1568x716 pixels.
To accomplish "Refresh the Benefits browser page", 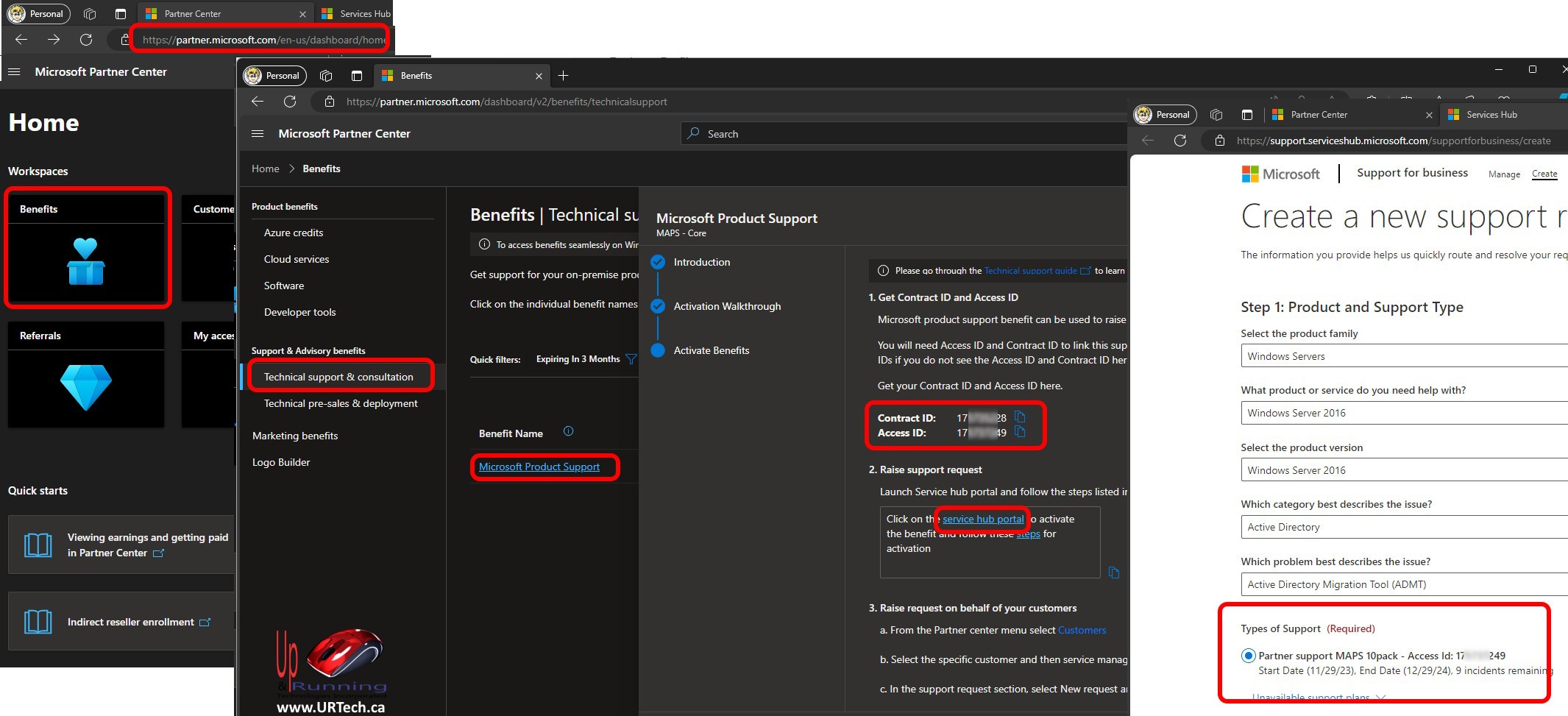I will [290, 102].
